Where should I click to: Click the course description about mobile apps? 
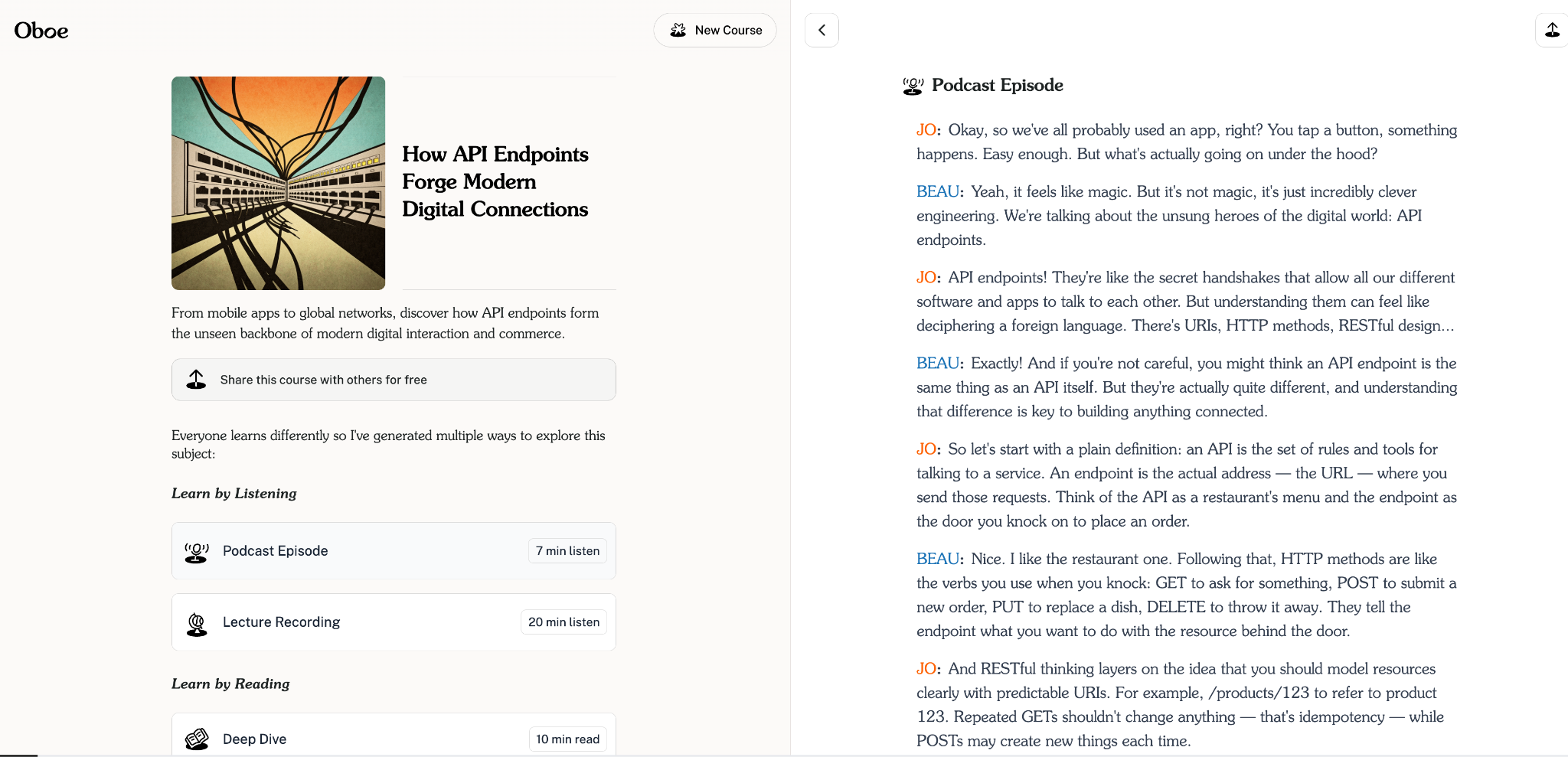[385, 323]
